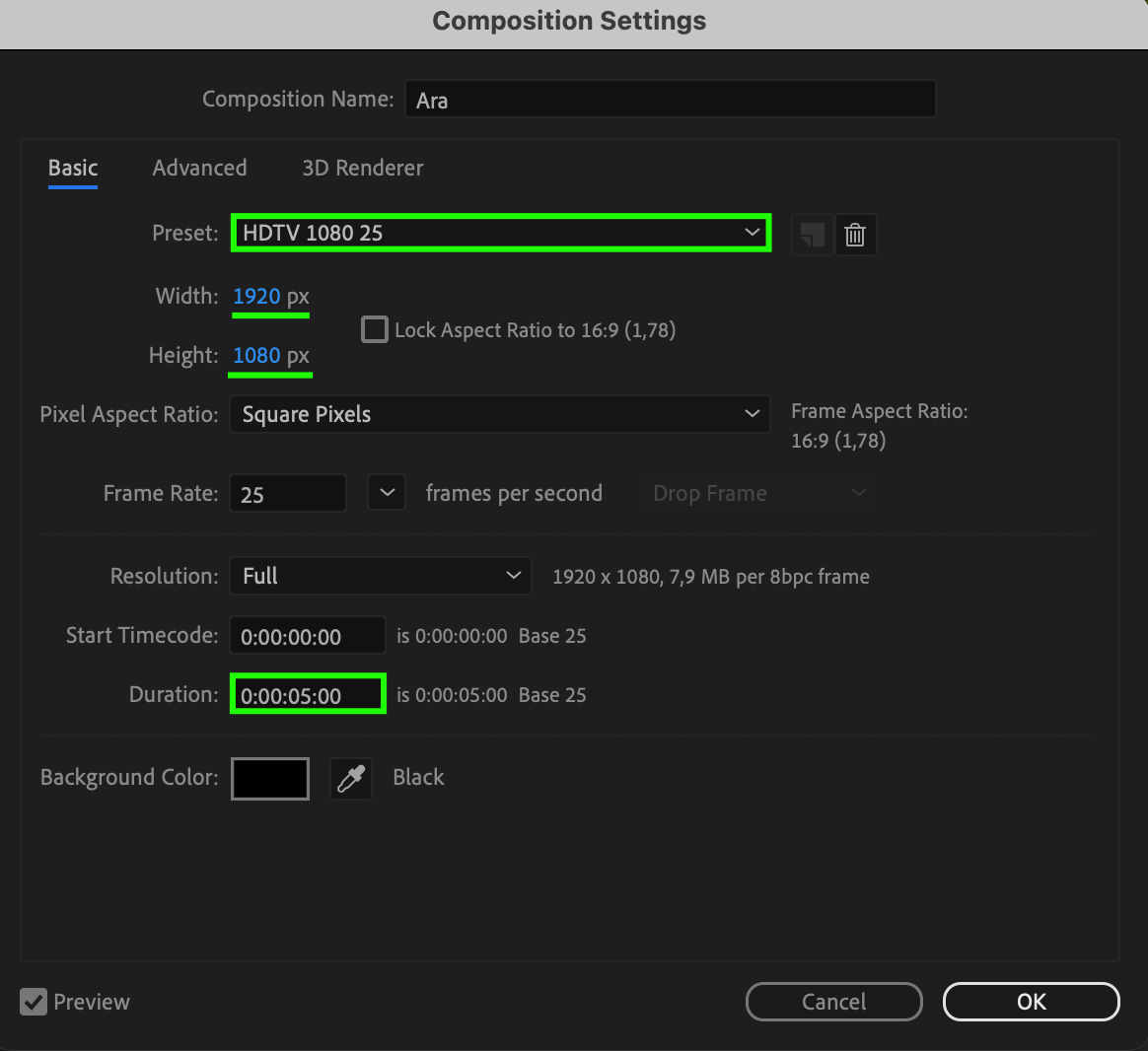
Task: Click the Duration timecode field
Action: tap(307, 695)
